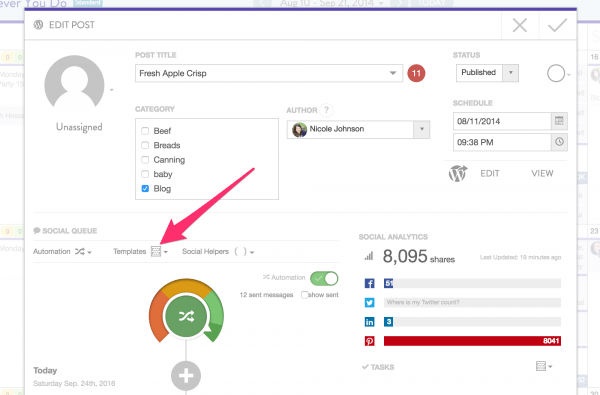Click the Twitter analytics icon
Image resolution: width=600 pixels, height=395 pixels.
(369, 303)
